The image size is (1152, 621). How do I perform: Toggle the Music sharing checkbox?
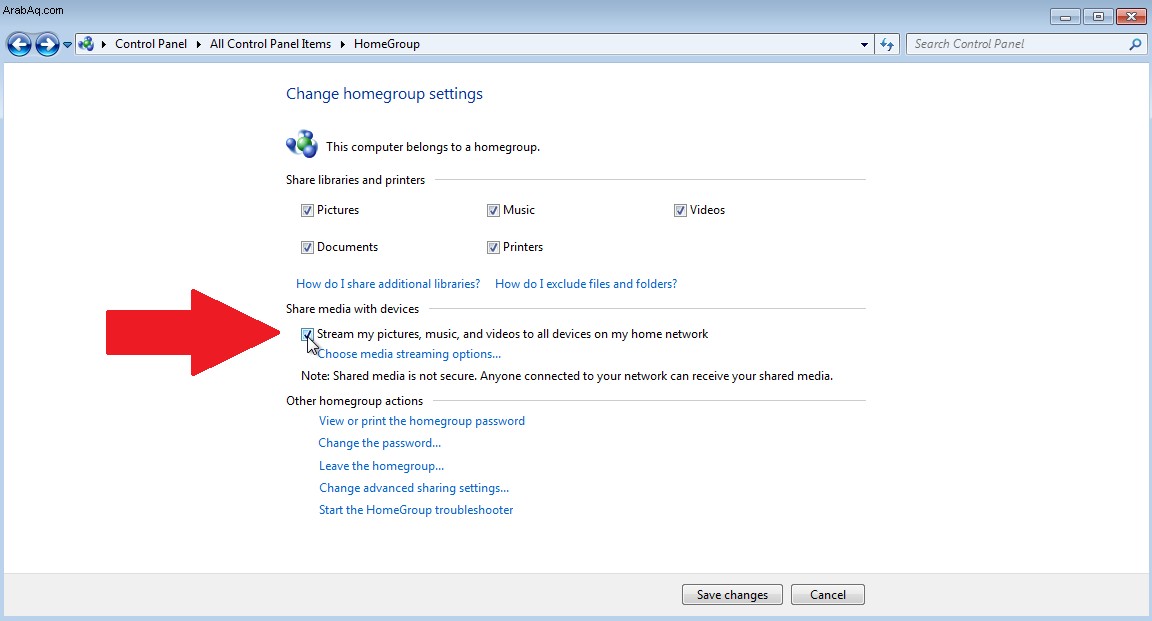pos(493,211)
